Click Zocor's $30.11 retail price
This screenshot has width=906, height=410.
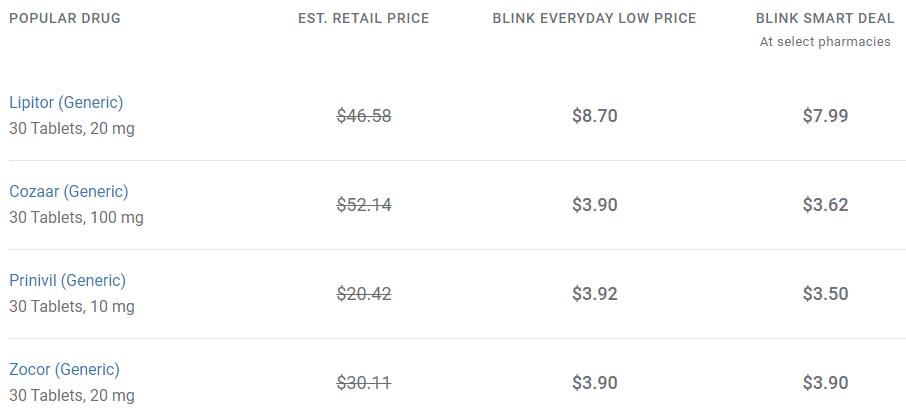click(364, 383)
